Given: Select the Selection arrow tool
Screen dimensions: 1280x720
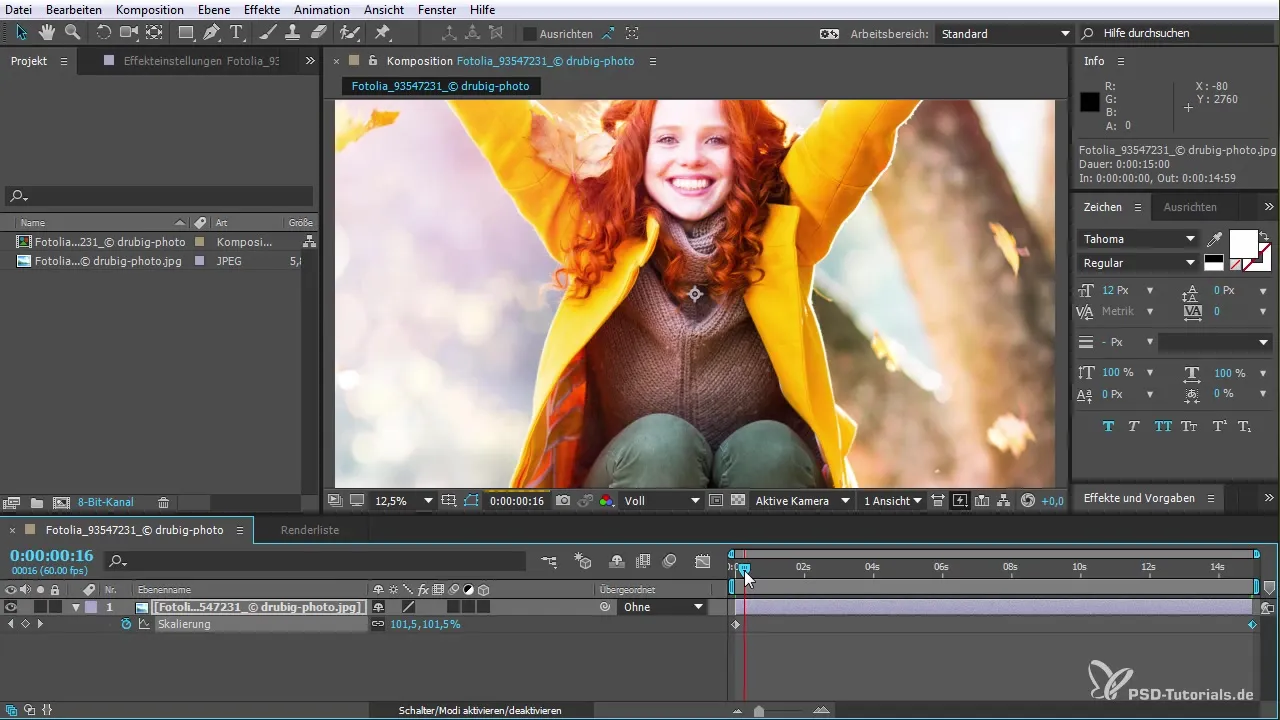Looking at the screenshot, I should pos(22,32).
